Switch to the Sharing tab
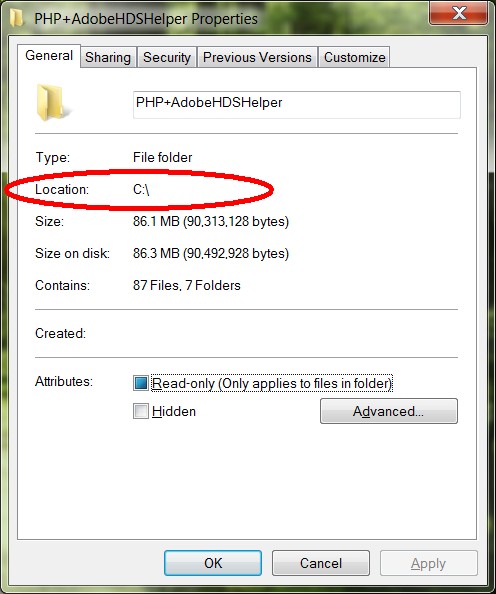This screenshot has height=594, width=496. [x=108, y=58]
